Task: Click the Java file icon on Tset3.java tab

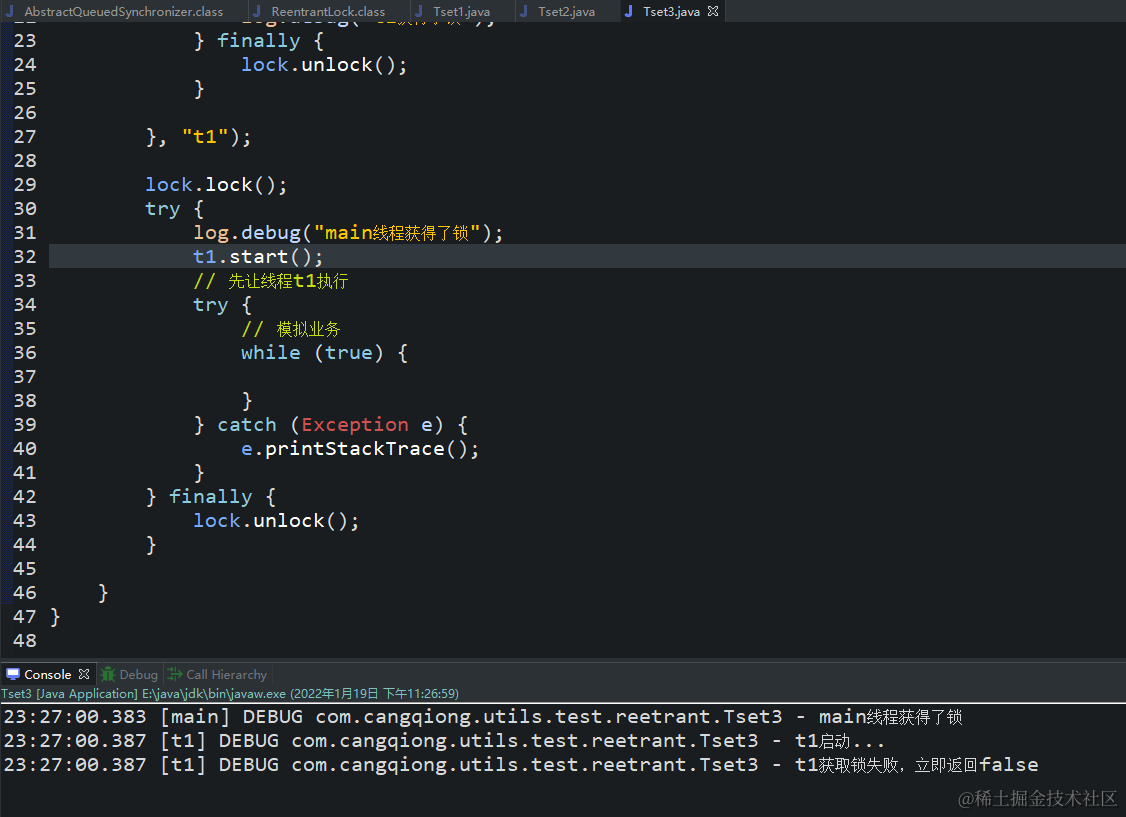Action: 628,11
